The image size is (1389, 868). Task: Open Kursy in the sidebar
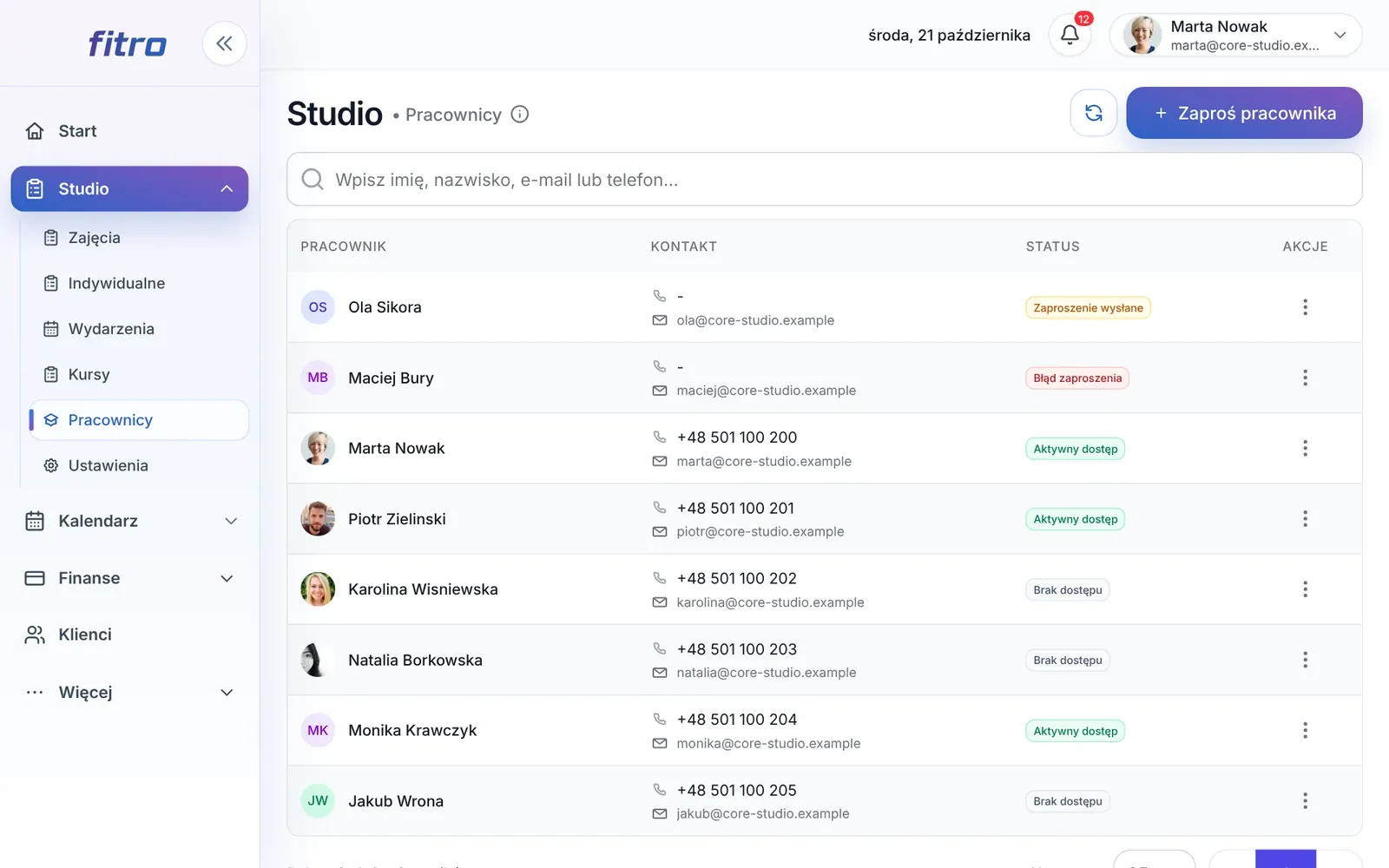[x=139, y=374]
